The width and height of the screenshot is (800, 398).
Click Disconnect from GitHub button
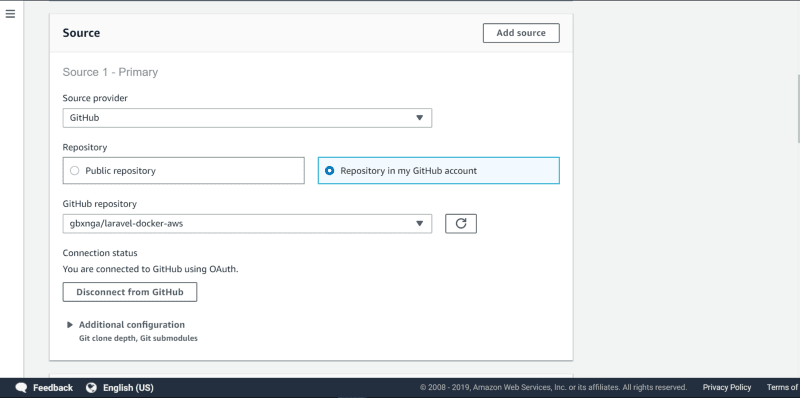130,292
